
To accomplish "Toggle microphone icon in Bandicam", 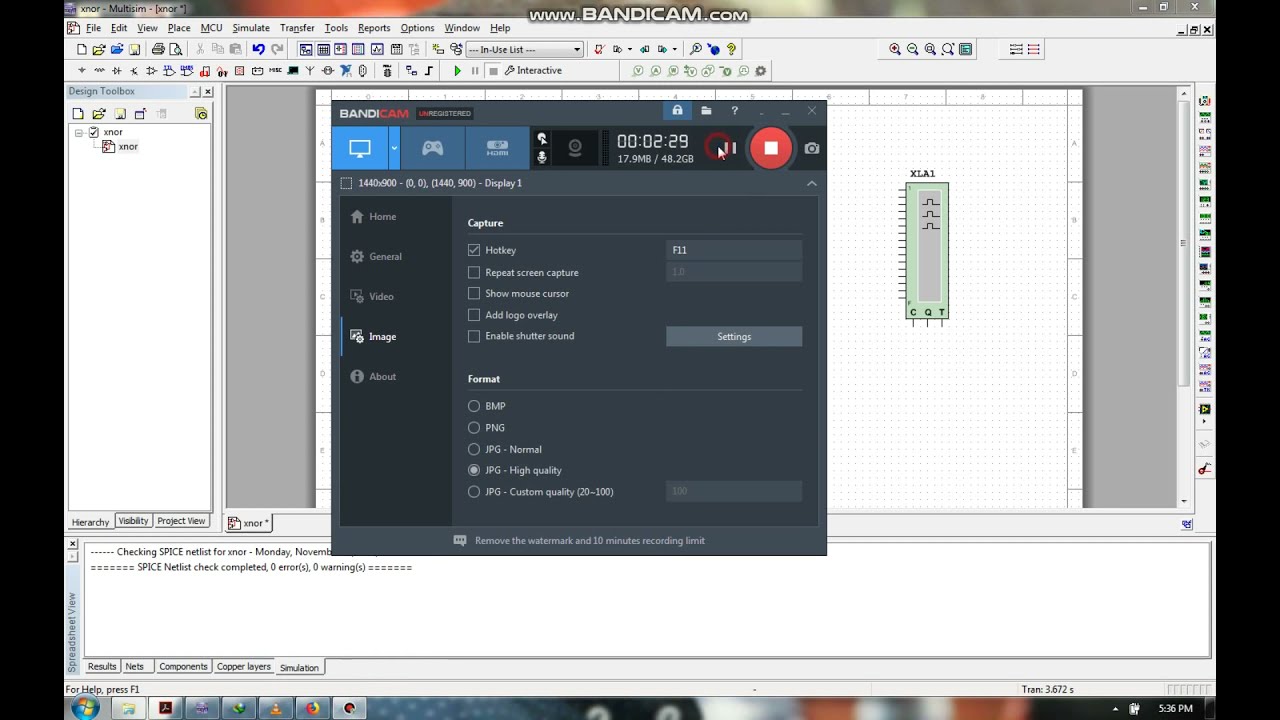I will 542,157.
